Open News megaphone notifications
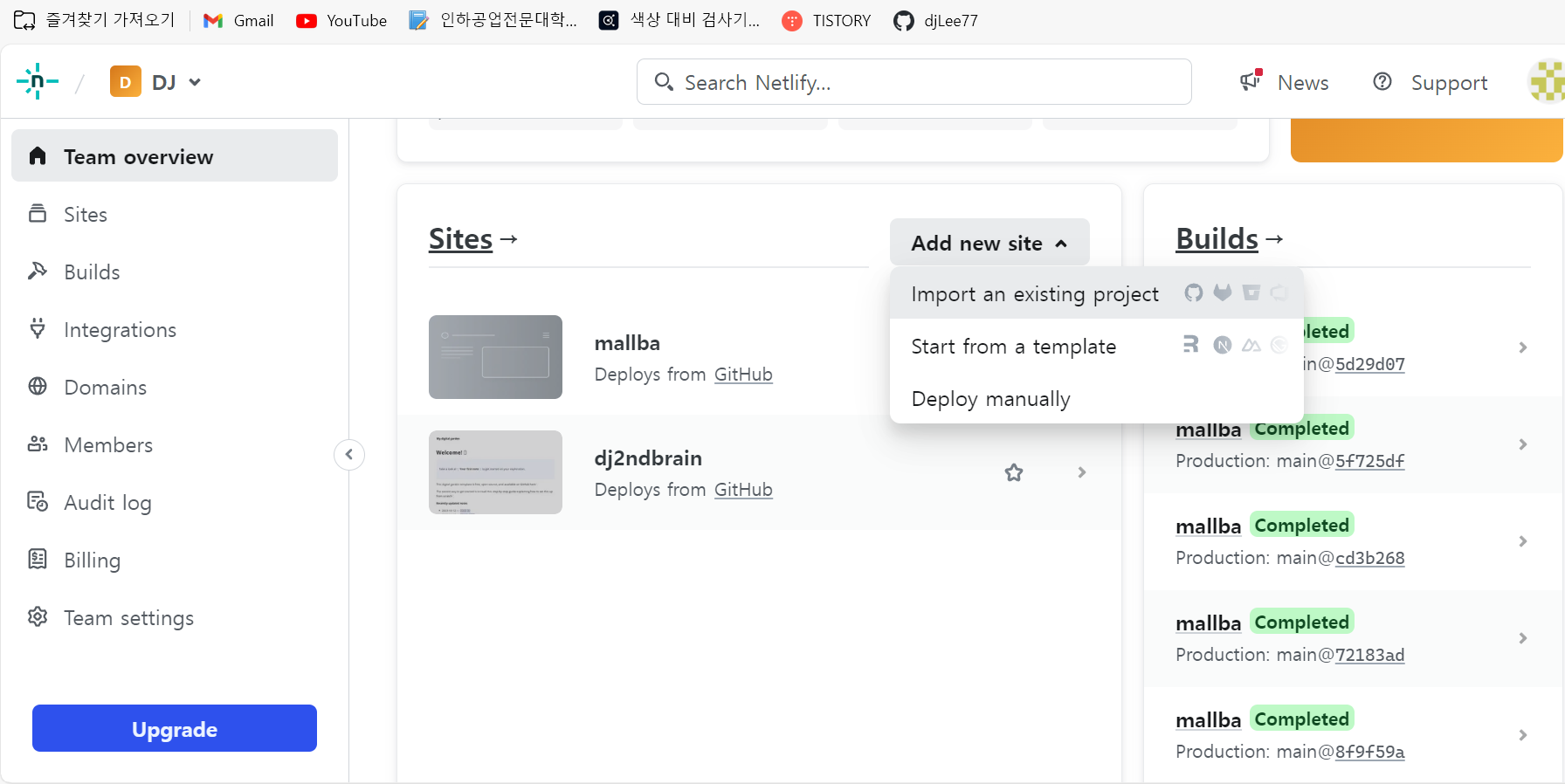1565x784 pixels. [x=1285, y=82]
